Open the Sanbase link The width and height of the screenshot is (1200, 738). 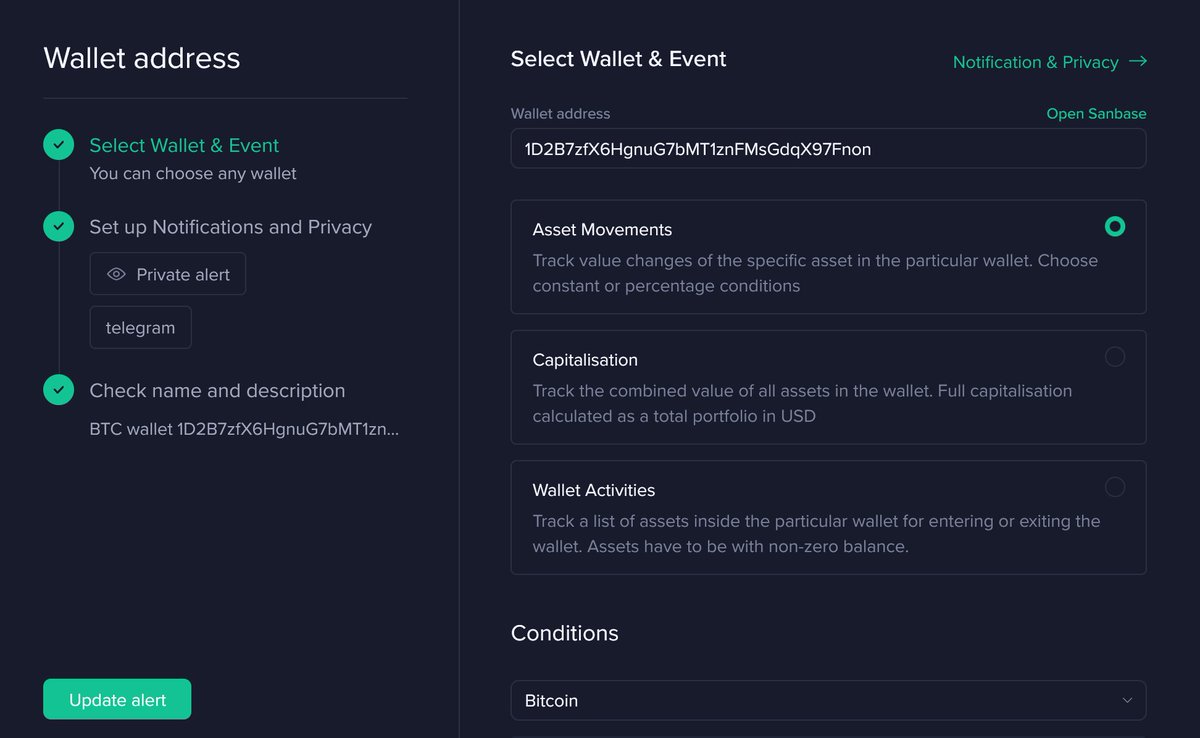[1096, 114]
